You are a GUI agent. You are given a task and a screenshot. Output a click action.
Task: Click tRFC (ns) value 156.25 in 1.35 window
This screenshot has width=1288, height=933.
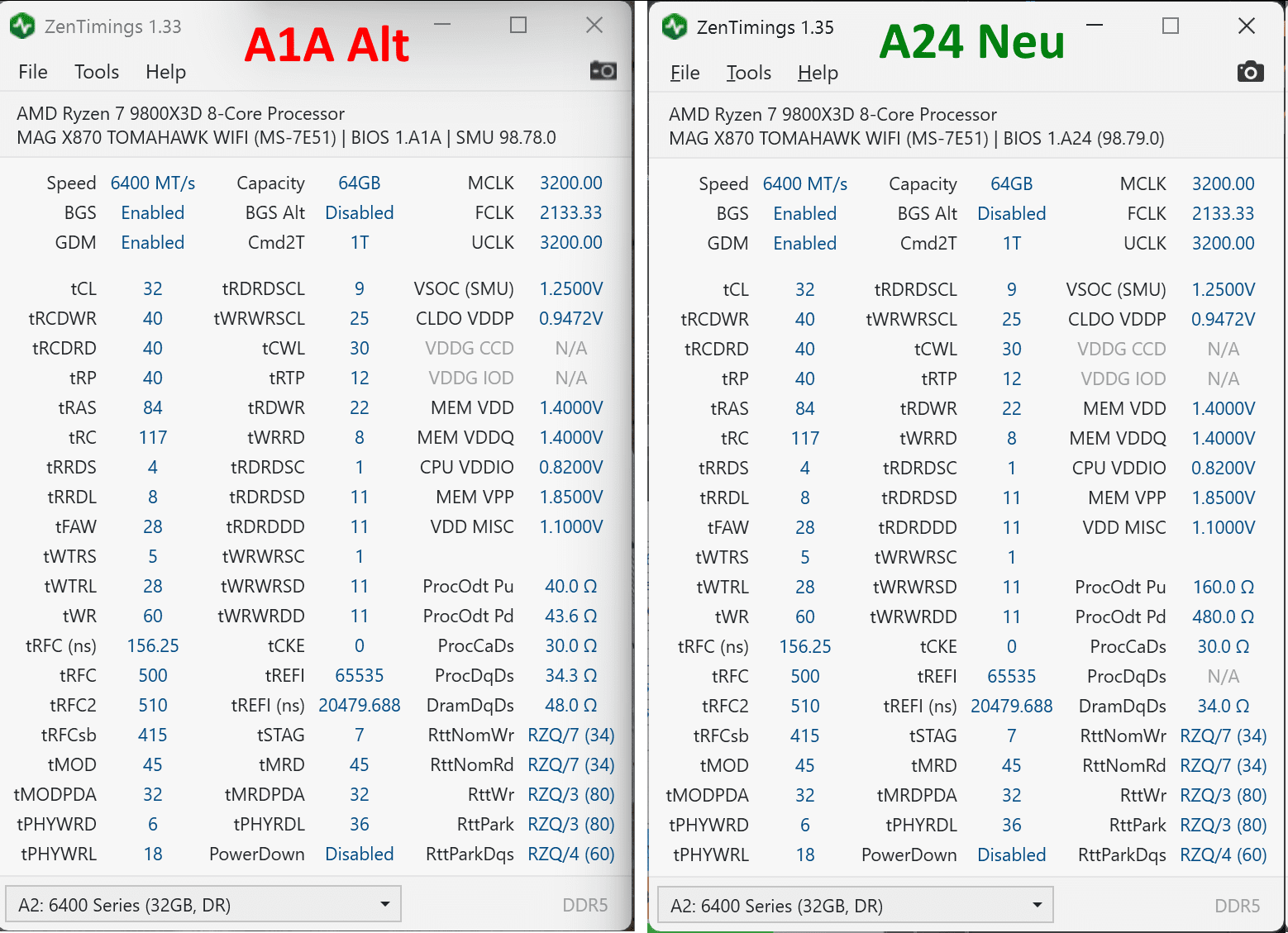click(805, 646)
